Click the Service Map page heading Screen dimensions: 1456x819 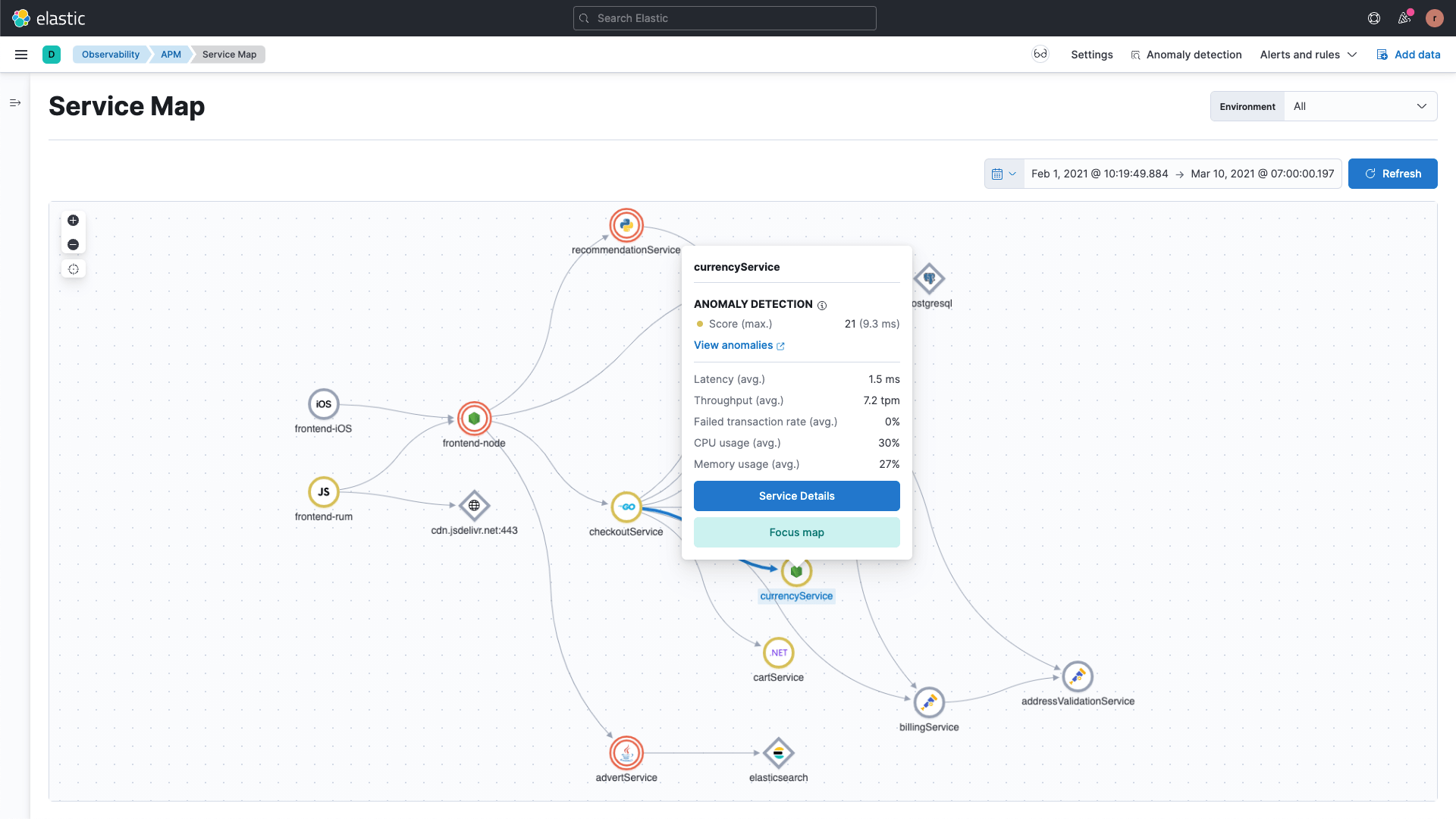point(127,106)
